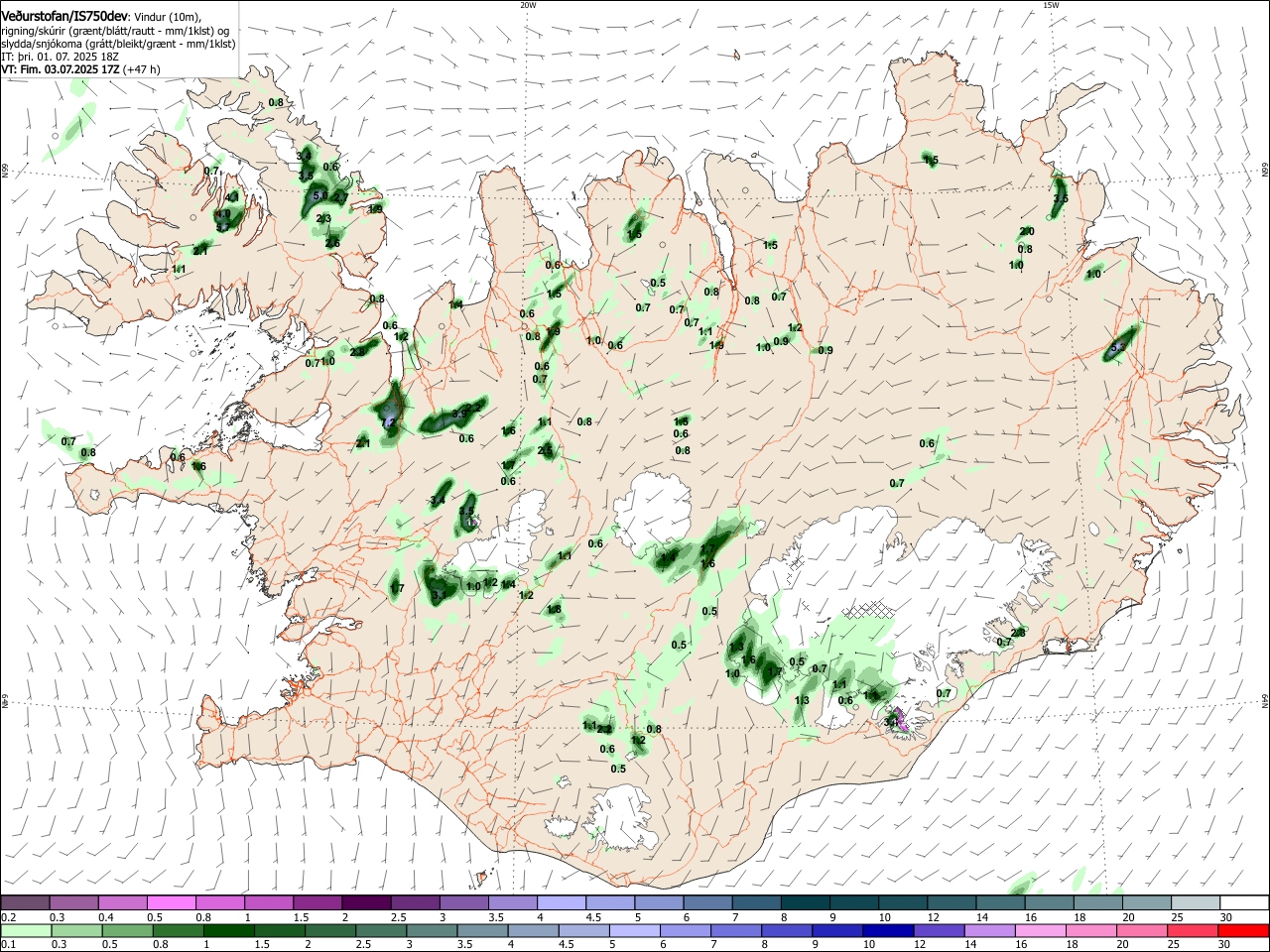The image size is (1270, 952).
Task: Click the Veðurstofan/IS750dev title text
Action: point(64,16)
